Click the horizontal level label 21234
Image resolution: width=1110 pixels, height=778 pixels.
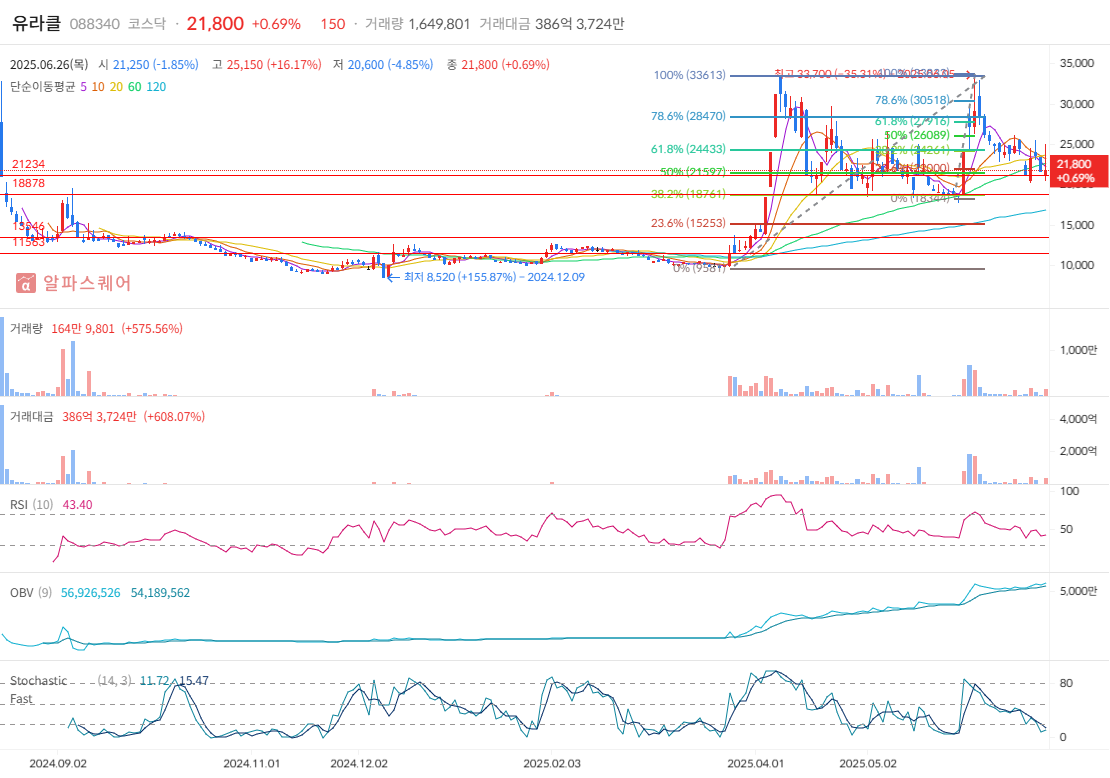[x=28, y=164]
